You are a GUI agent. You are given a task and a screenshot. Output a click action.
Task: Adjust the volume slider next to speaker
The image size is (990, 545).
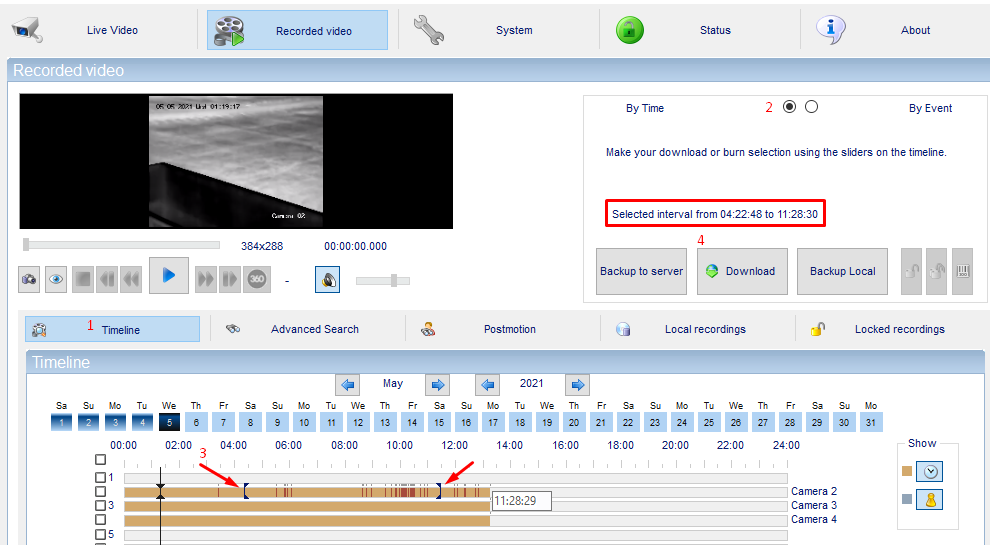click(393, 280)
